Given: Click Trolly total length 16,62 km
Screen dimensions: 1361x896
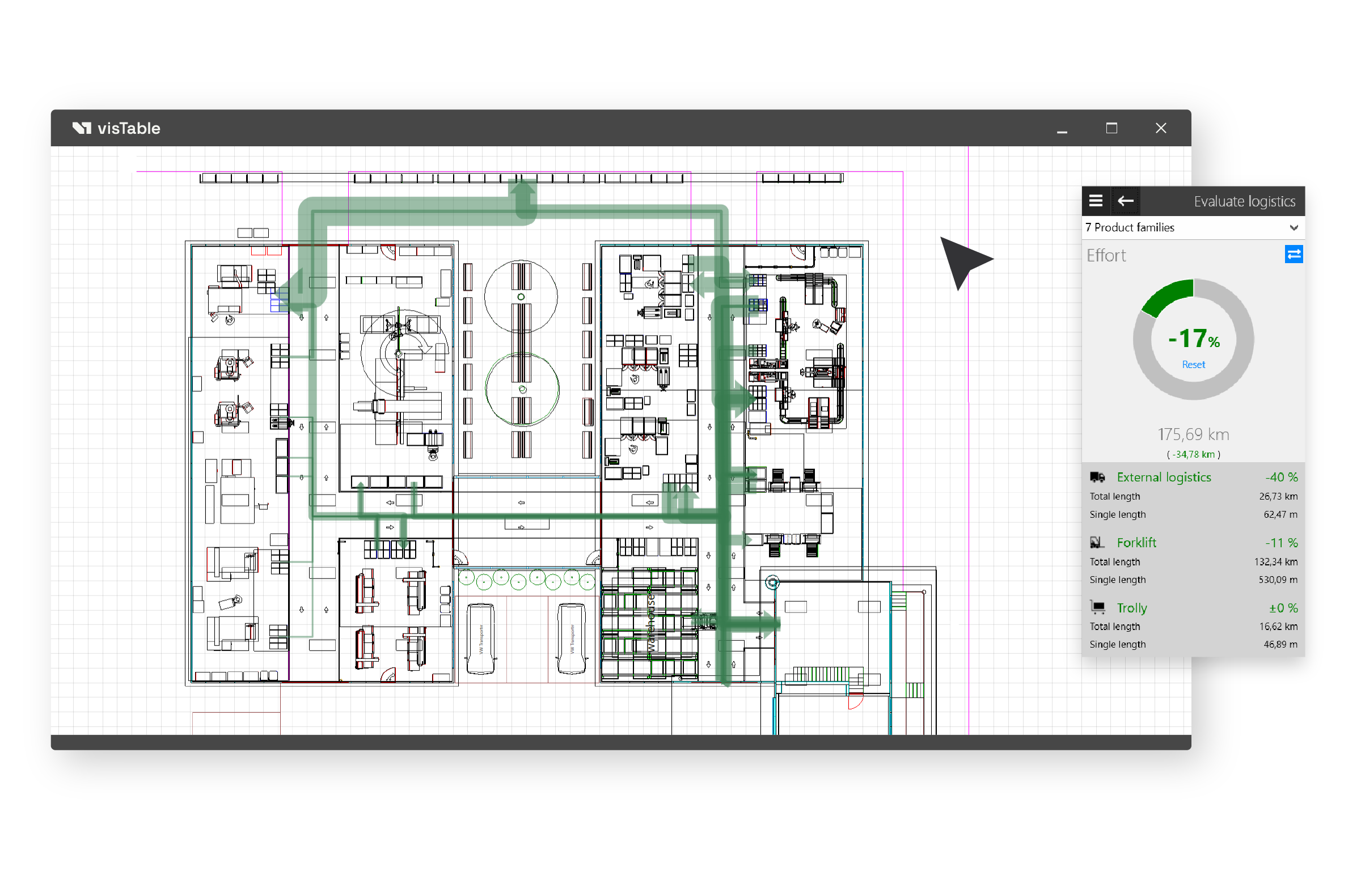Looking at the screenshot, I should (1278, 627).
